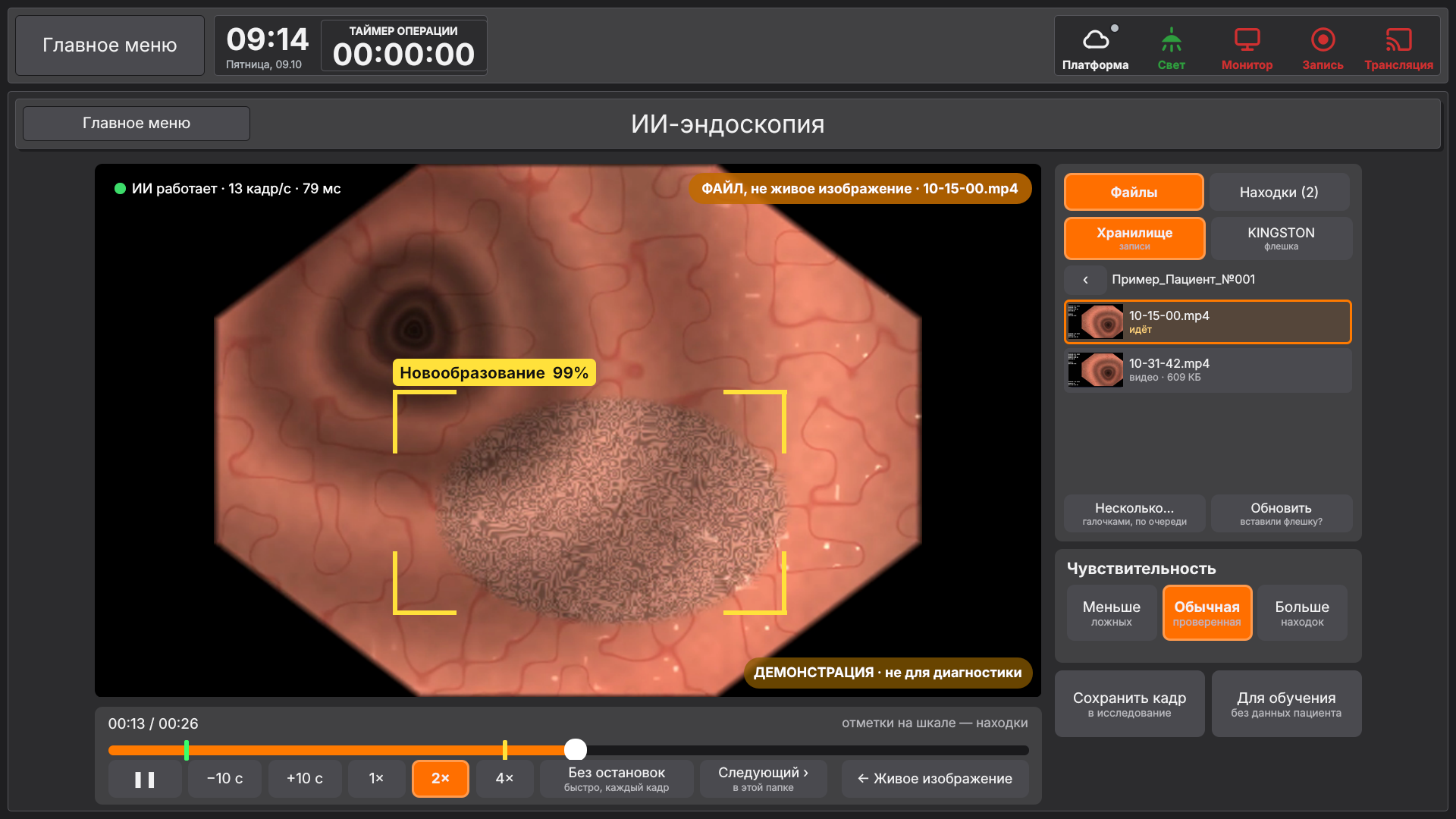Open thumbnail of 10-31-42.mp4
This screenshot has width=1456, height=819.
tap(1095, 370)
